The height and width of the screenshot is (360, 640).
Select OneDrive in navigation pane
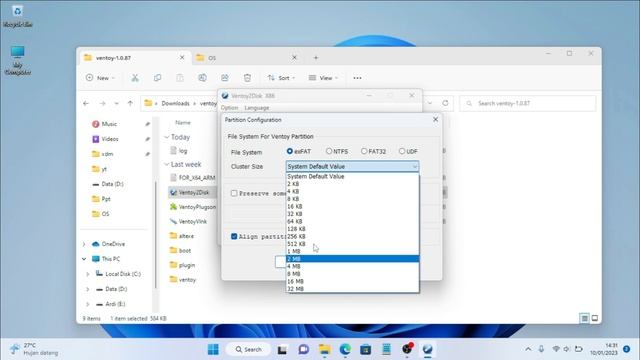[113, 244]
